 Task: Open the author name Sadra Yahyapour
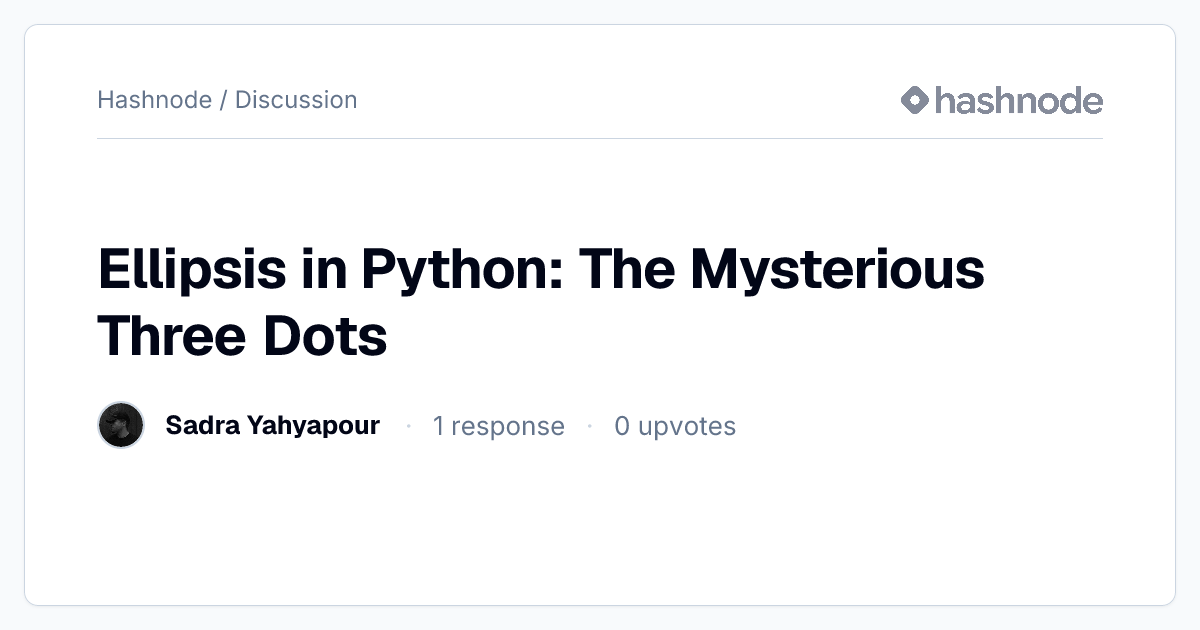point(272,426)
